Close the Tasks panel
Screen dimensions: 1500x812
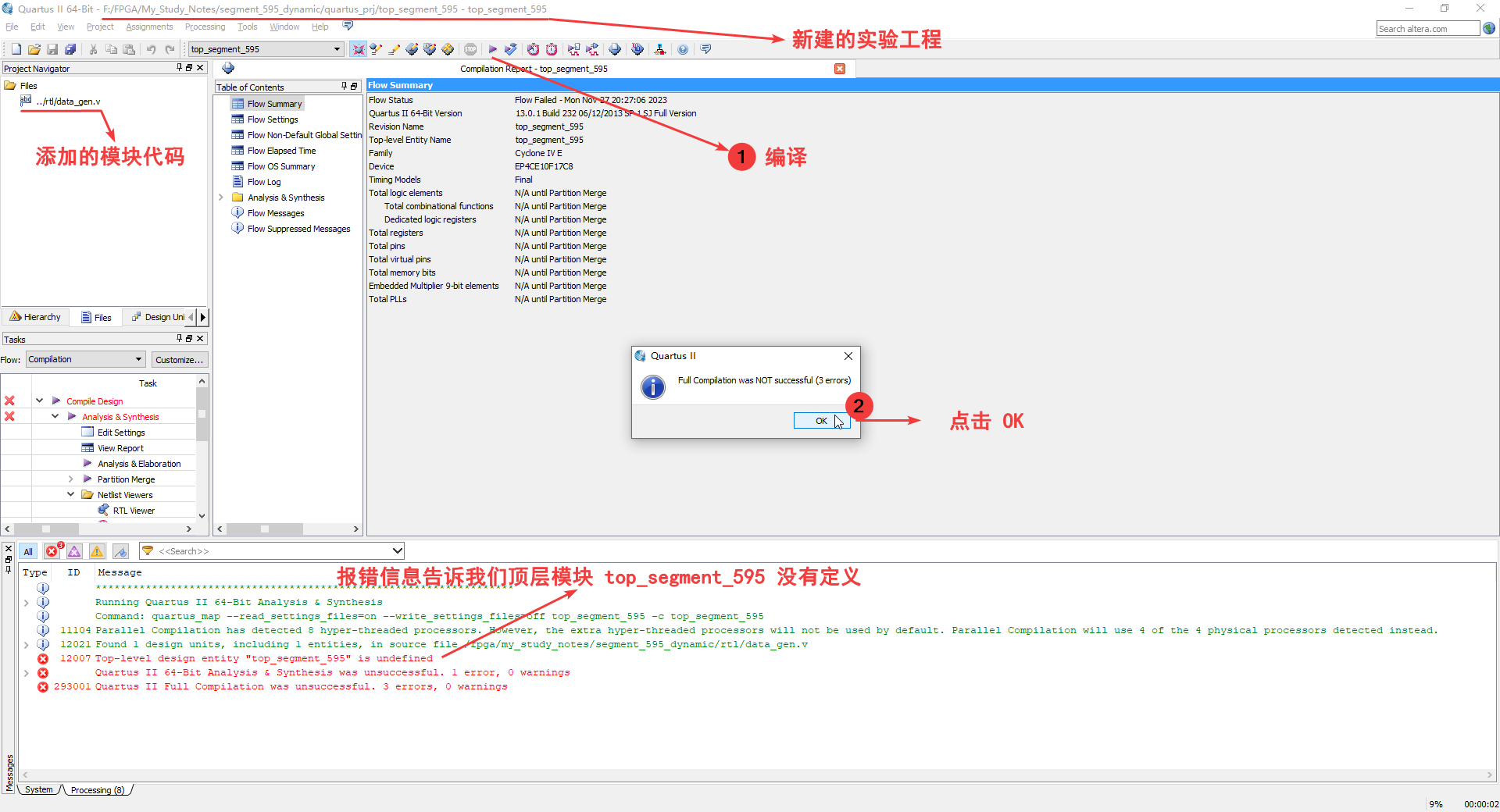[x=200, y=338]
